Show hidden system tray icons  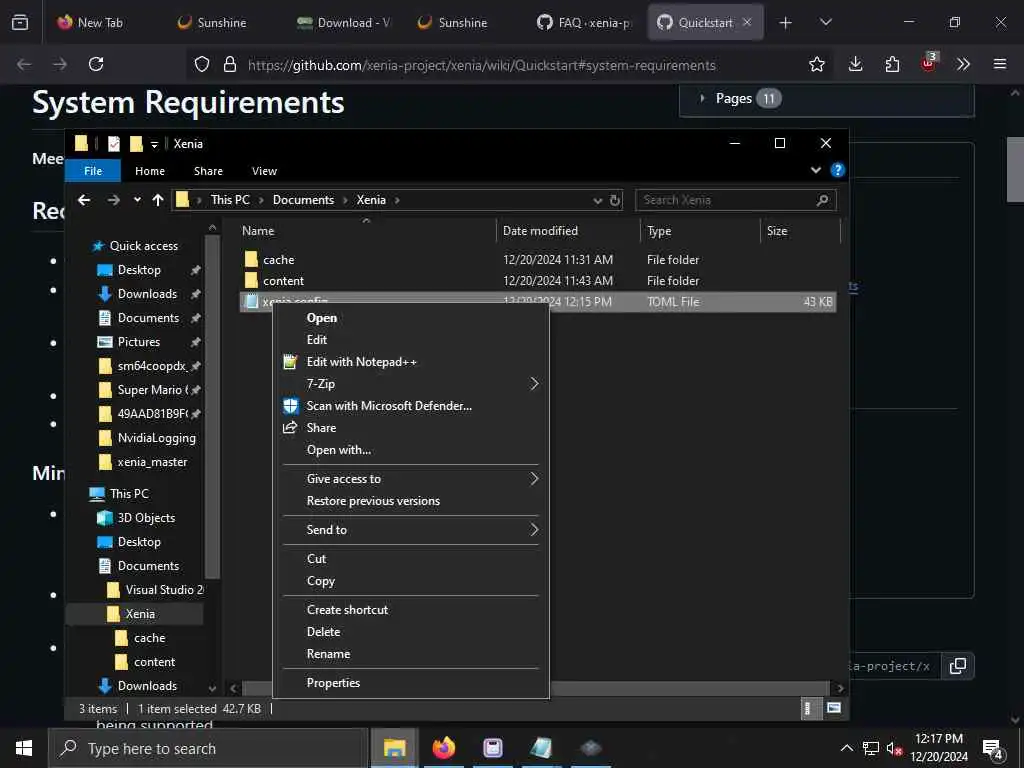pos(846,748)
